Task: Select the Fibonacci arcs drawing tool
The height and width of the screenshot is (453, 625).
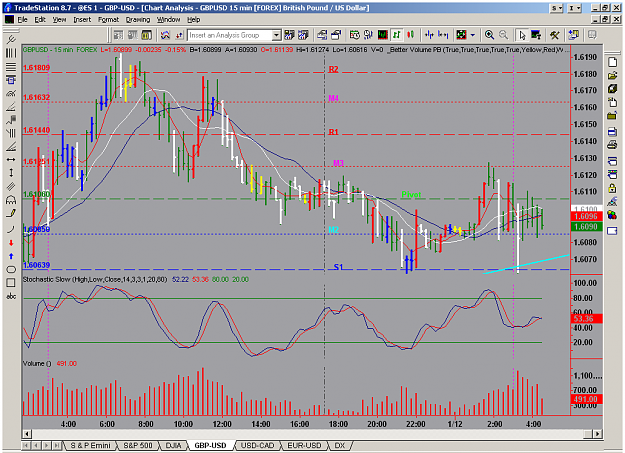Action: 11,93
